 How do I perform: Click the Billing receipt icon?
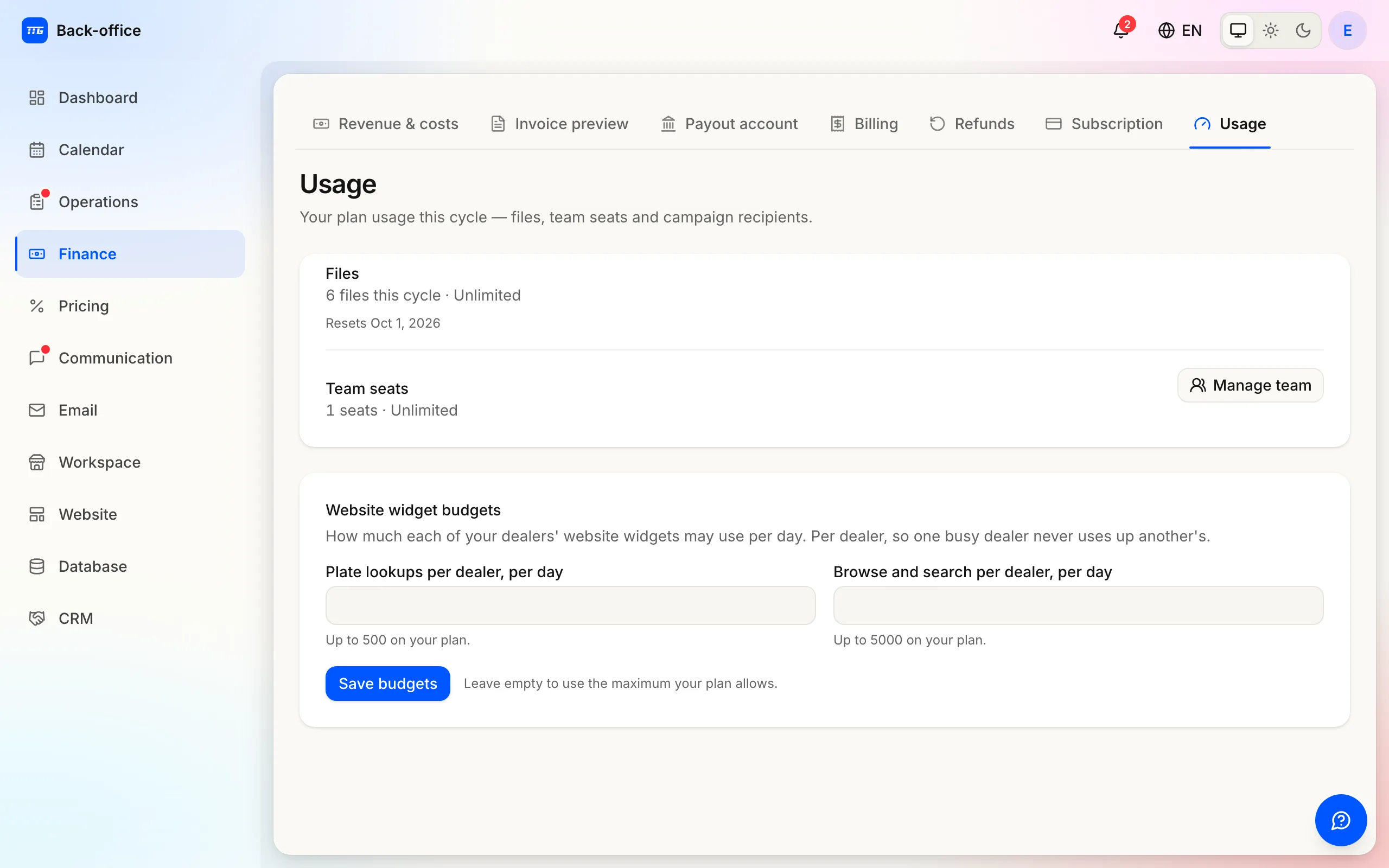[837, 124]
